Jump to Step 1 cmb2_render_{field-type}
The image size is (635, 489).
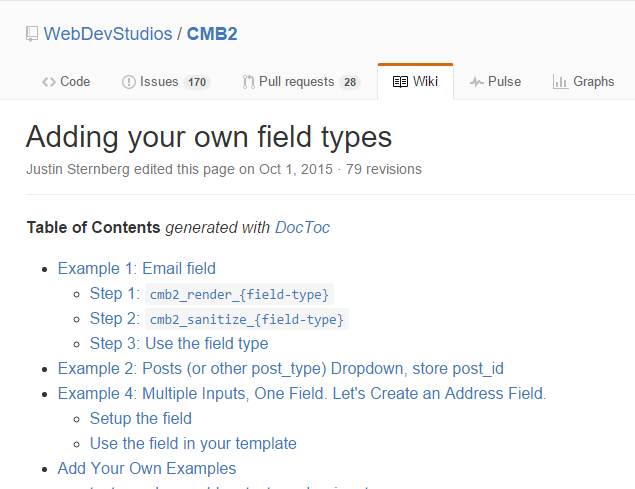pos(211,294)
